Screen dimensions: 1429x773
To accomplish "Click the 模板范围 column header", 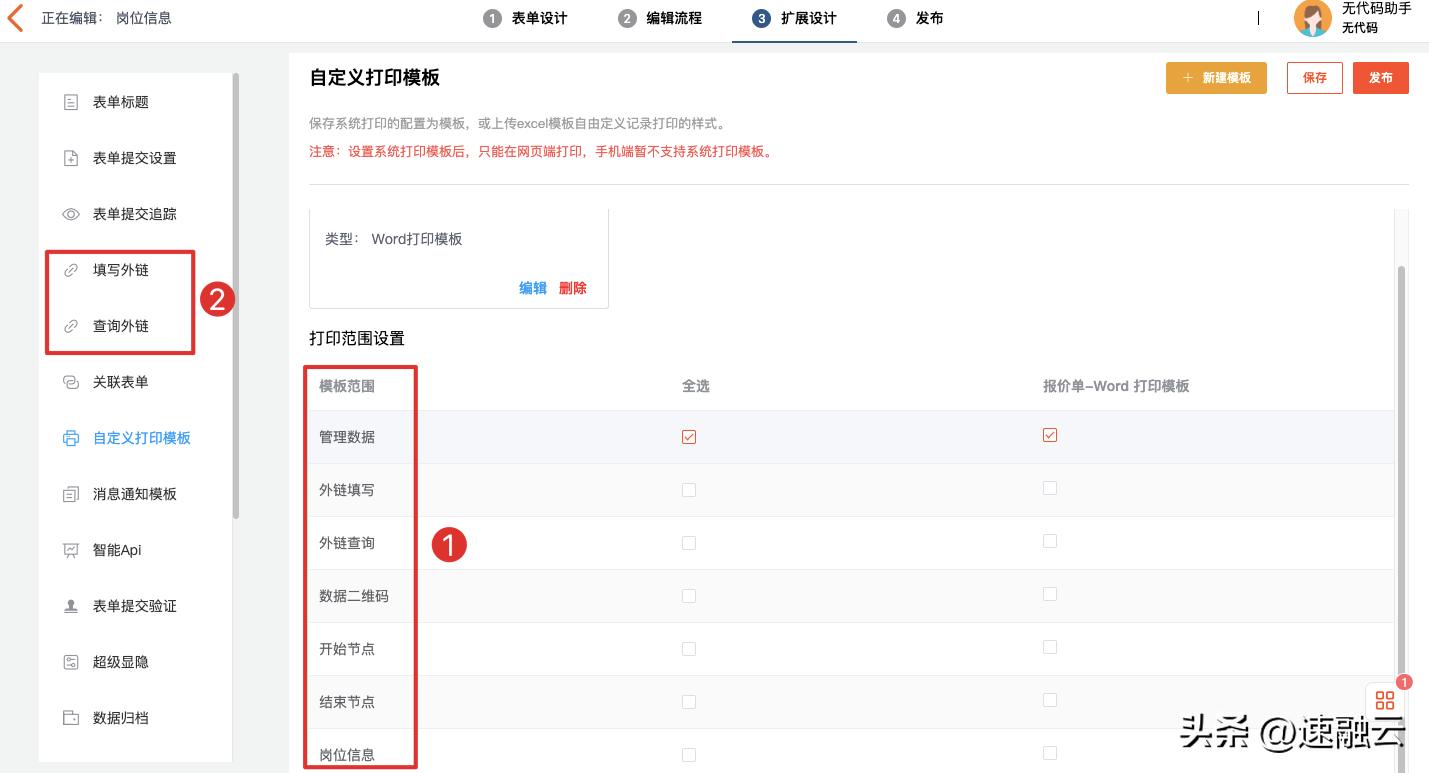I will point(347,386).
